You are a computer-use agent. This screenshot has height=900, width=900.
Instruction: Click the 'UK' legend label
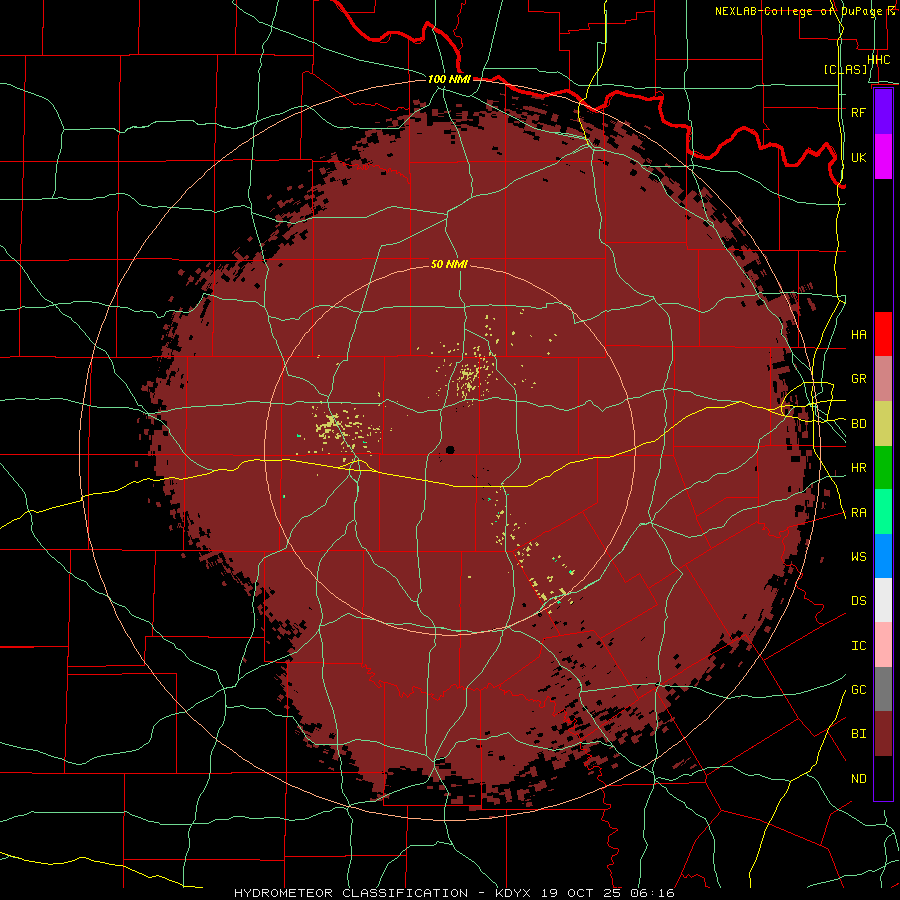tap(858, 157)
